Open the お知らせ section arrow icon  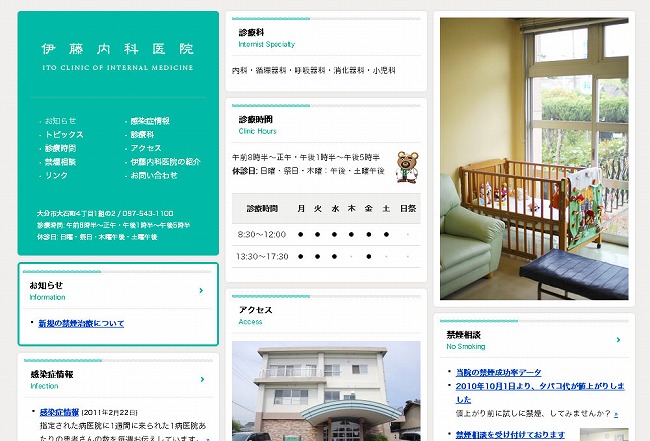201,291
